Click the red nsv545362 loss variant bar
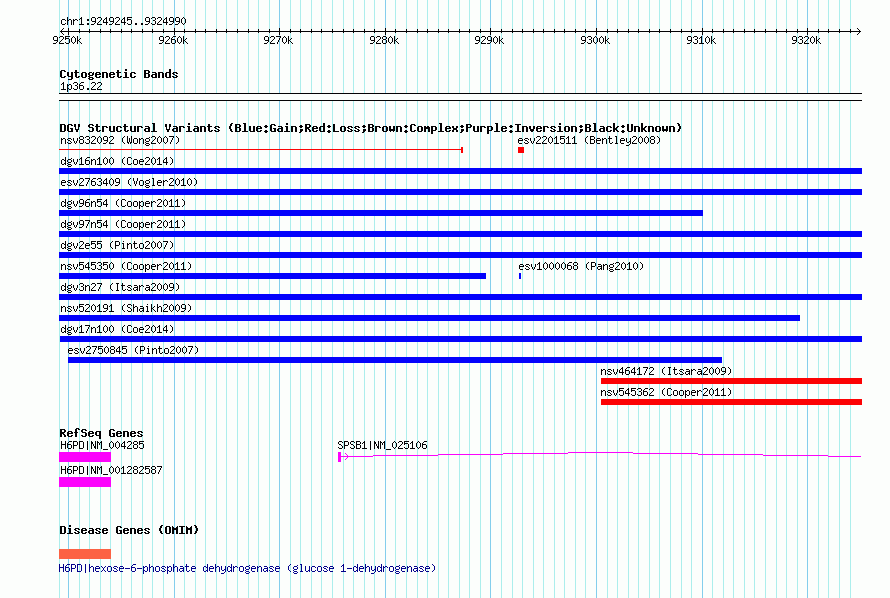The image size is (890, 598). [x=730, y=402]
